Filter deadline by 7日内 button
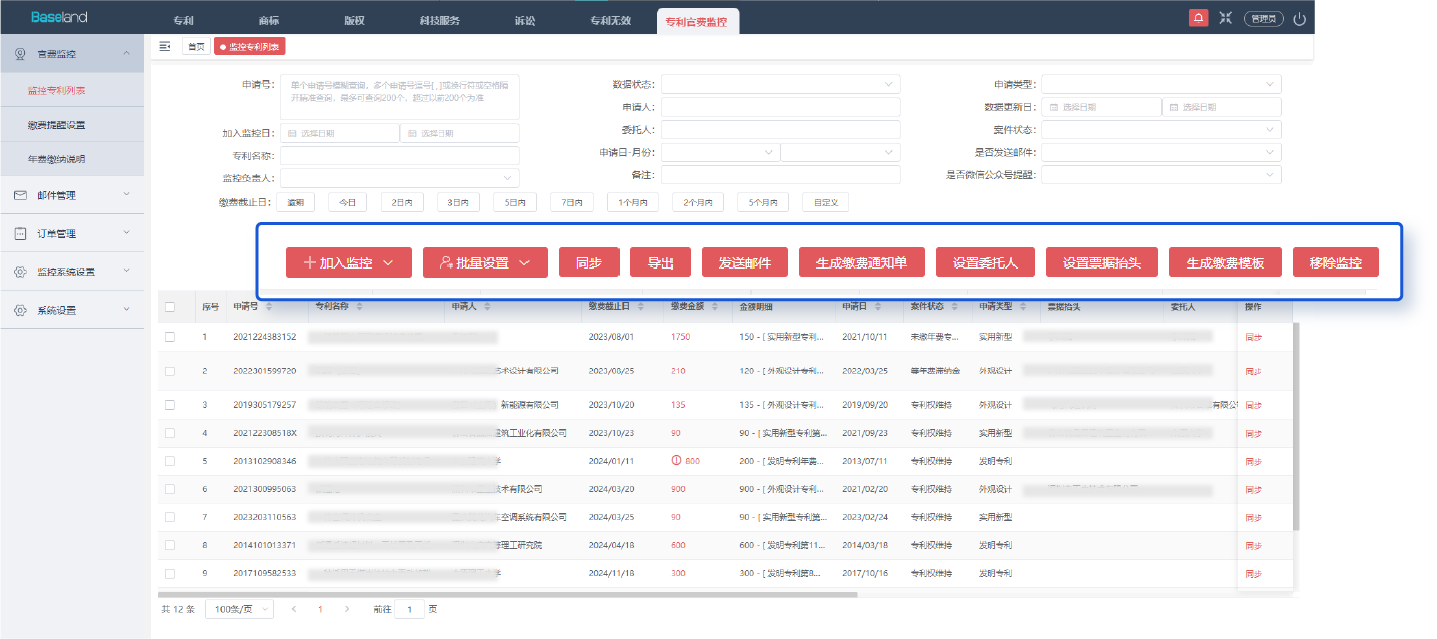The image size is (1437, 639). pyautogui.click(x=571, y=202)
